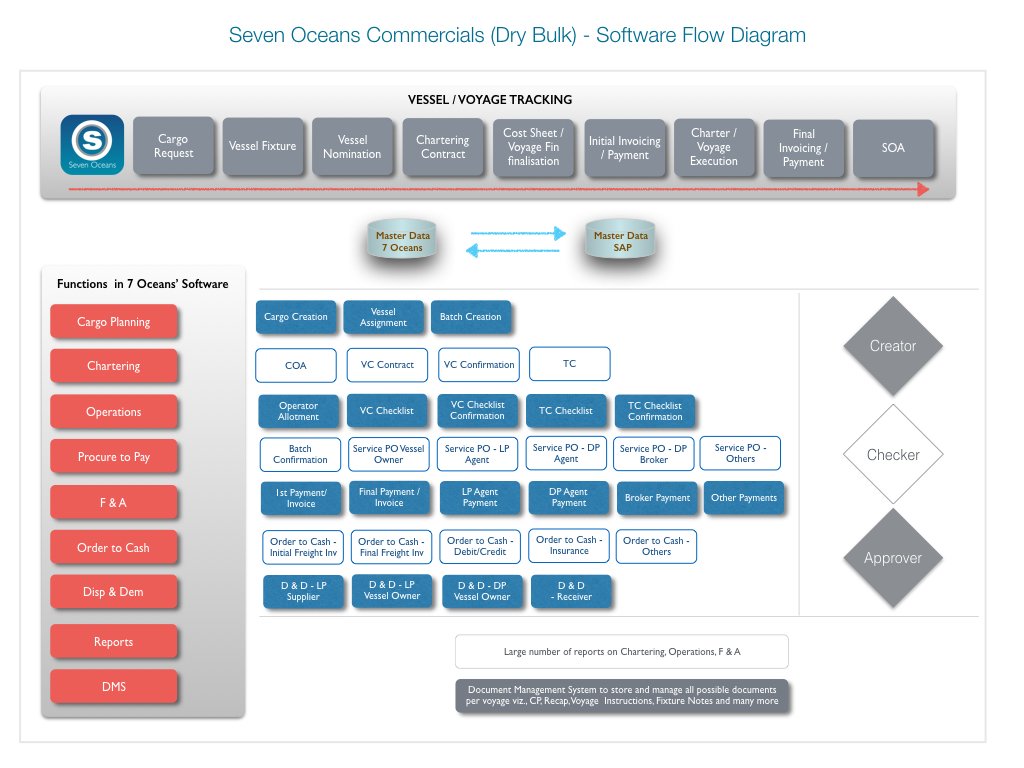Image resolution: width=1024 pixels, height=768 pixels.
Task: Click Order to Cash - Others box
Action: pyautogui.click(x=656, y=546)
